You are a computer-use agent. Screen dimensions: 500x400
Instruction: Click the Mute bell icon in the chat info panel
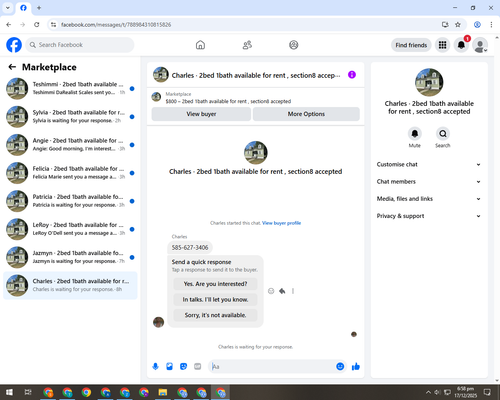tap(415, 134)
